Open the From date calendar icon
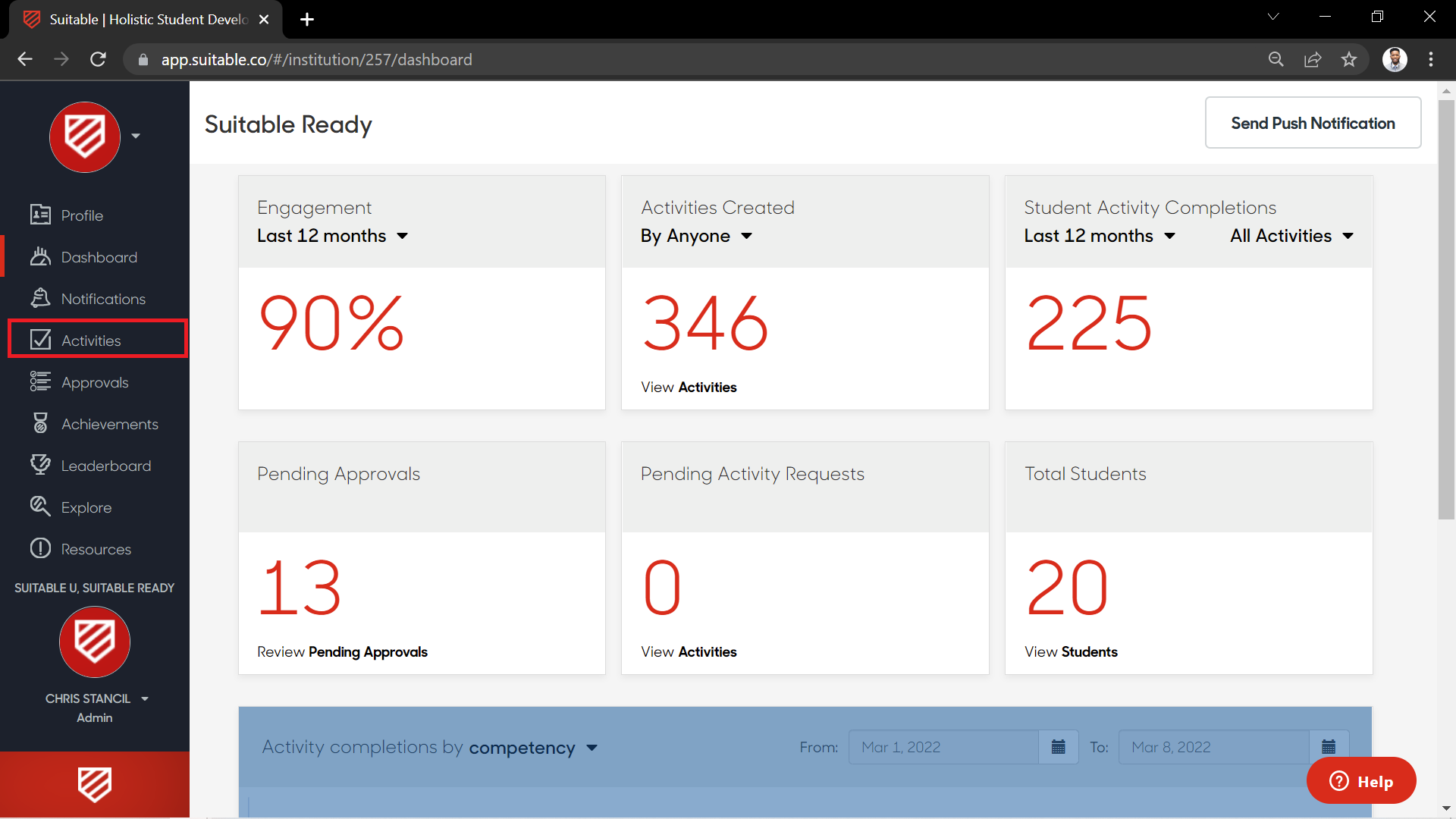The height and width of the screenshot is (819, 1456). click(x=1059, y=747)
